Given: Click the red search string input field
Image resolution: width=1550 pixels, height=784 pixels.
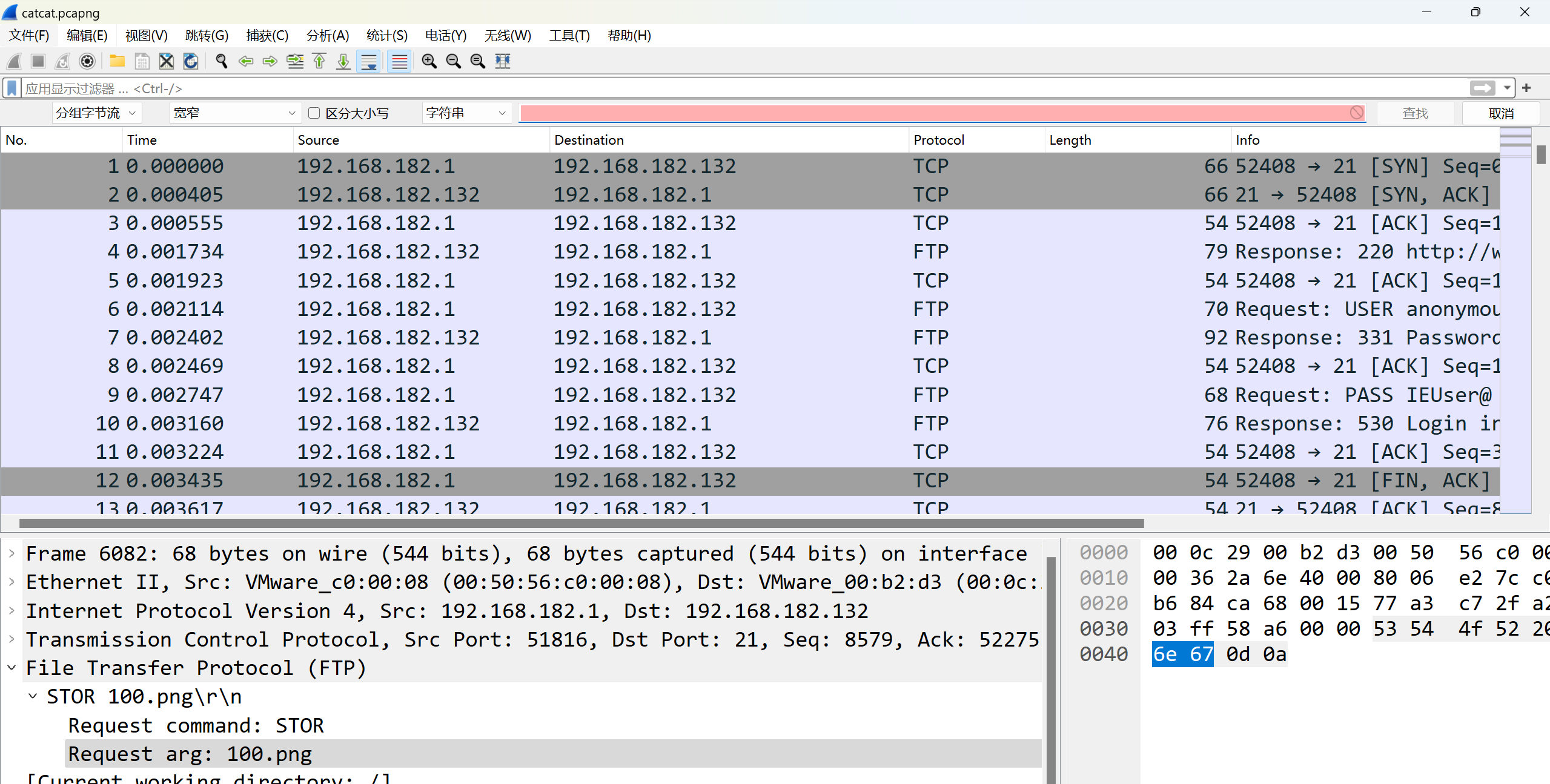Looking at the screenshot, I should click(x=933, y=113).
